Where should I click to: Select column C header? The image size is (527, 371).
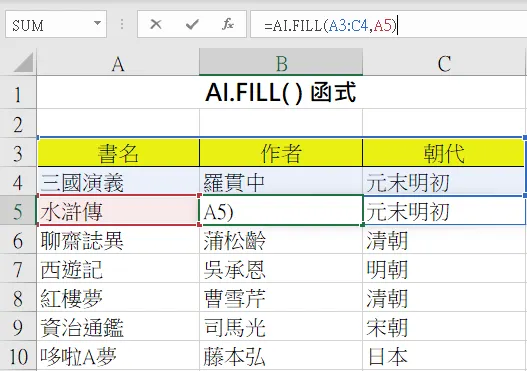click(444, 63)
